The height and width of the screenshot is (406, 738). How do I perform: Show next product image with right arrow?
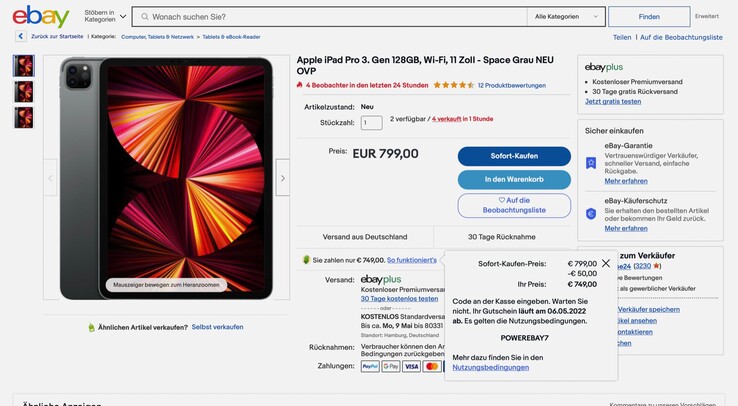pos(283,178)
